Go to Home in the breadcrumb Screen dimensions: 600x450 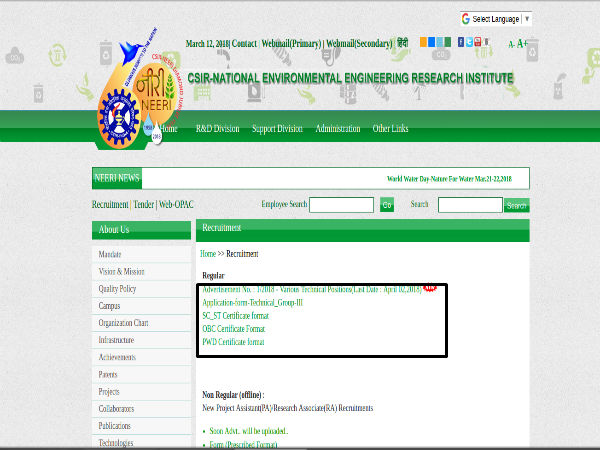click(x=208, y=254)
